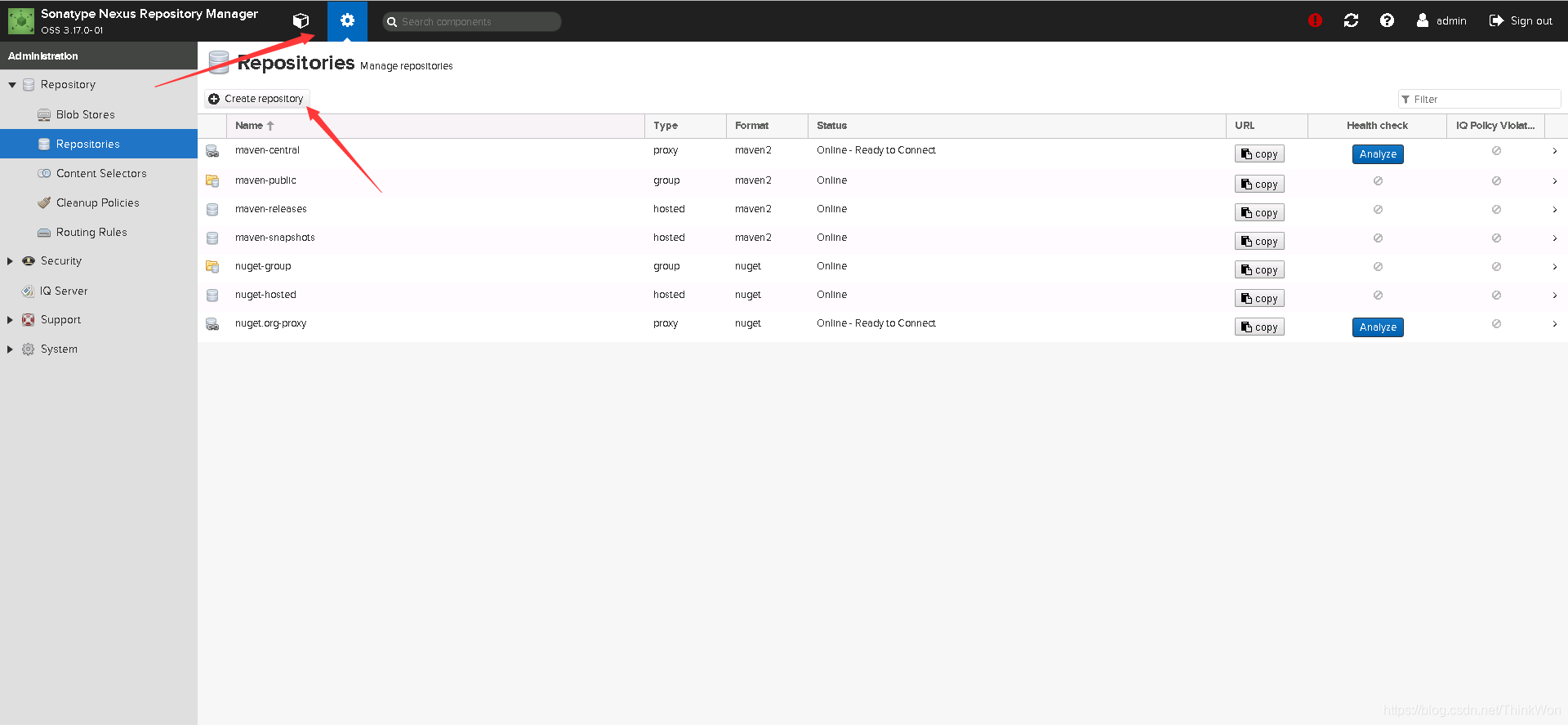This screenshot has height=725, width=1568.
Task: Open the Administration gear icon
Action: point(347,20)
